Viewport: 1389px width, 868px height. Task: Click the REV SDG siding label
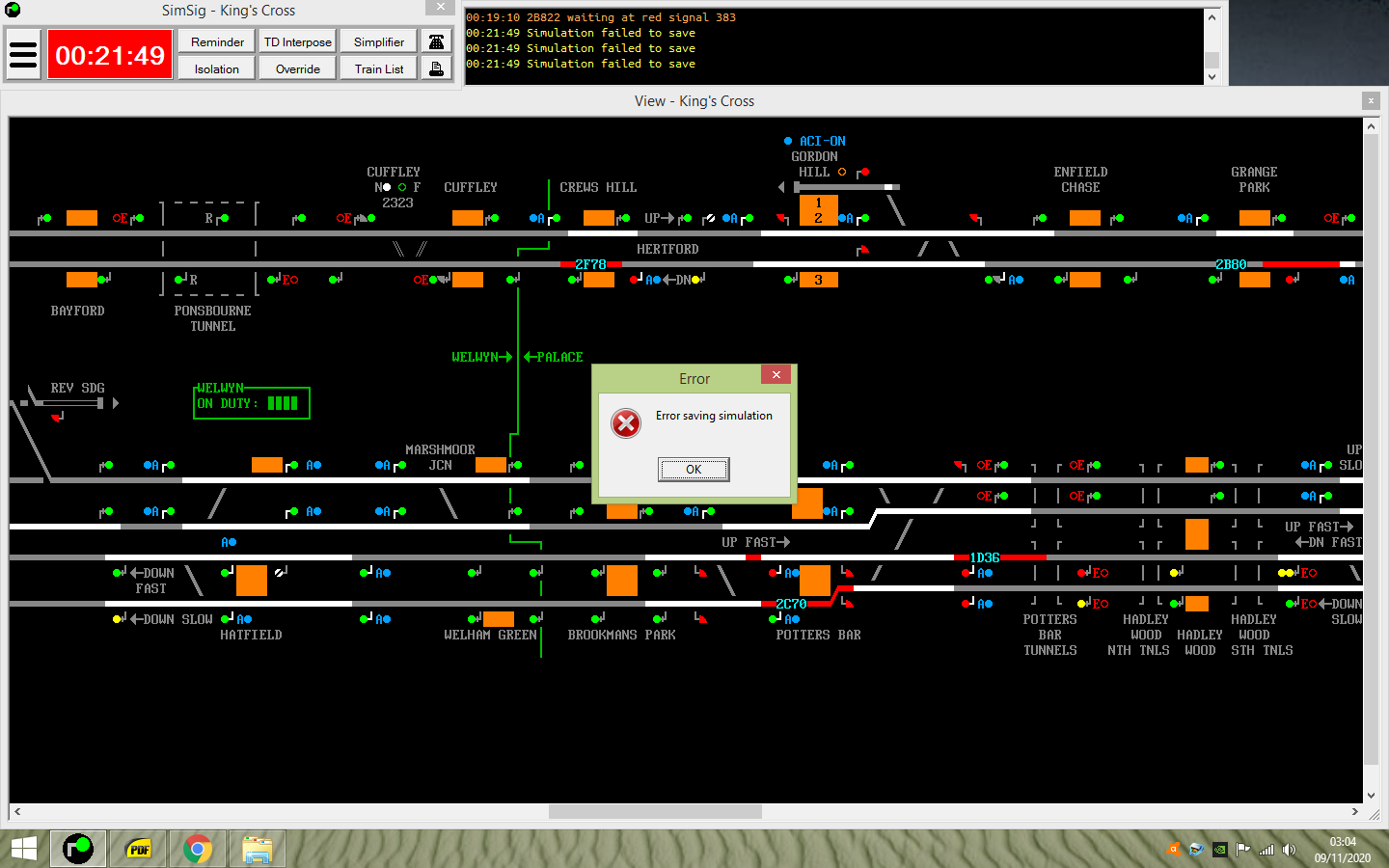[77, 388]
